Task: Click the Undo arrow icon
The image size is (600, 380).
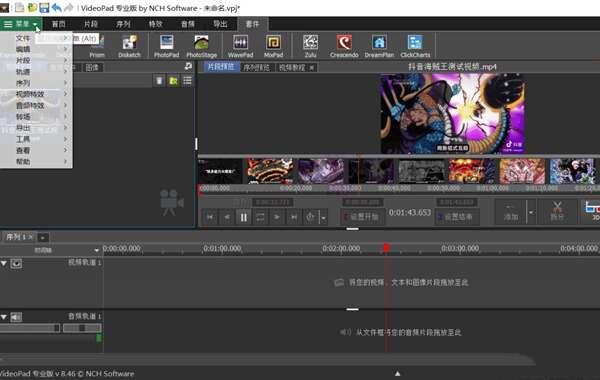Action: pyautogui.click(x=57, y=7)
